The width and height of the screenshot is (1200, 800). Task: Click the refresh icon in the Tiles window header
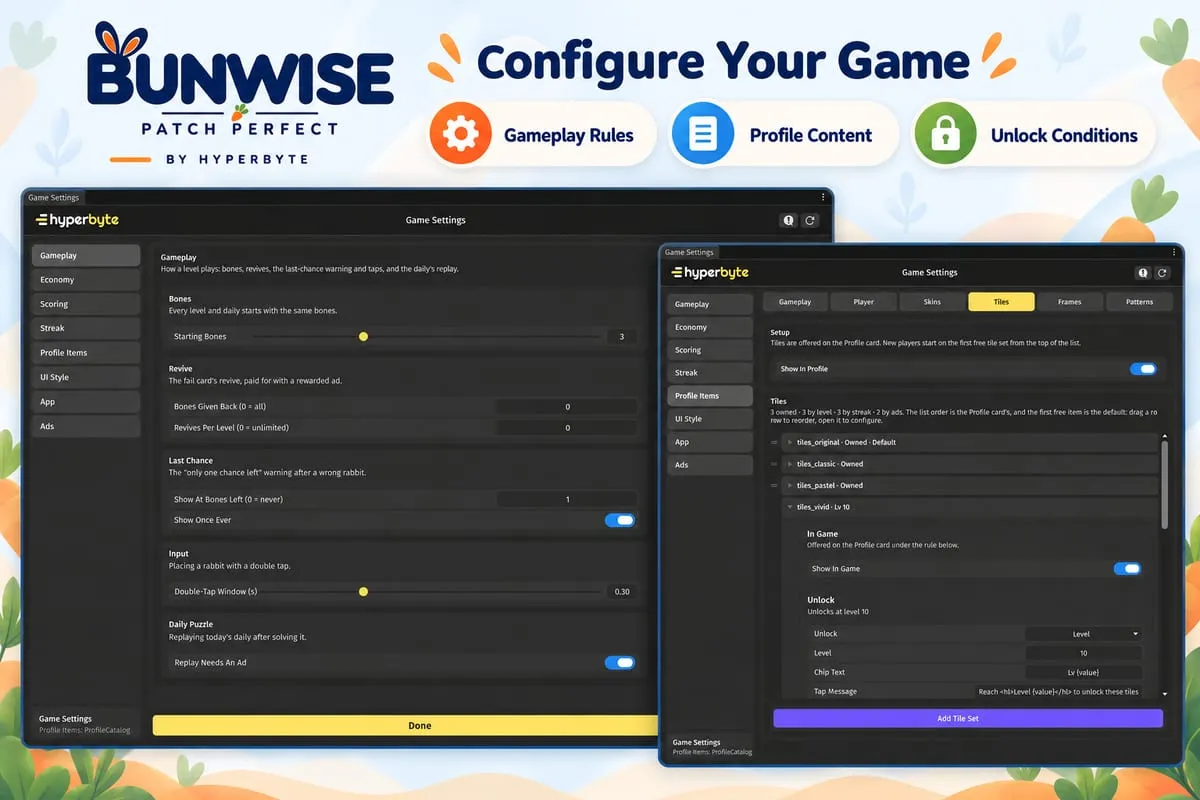tap(1162, 273)
